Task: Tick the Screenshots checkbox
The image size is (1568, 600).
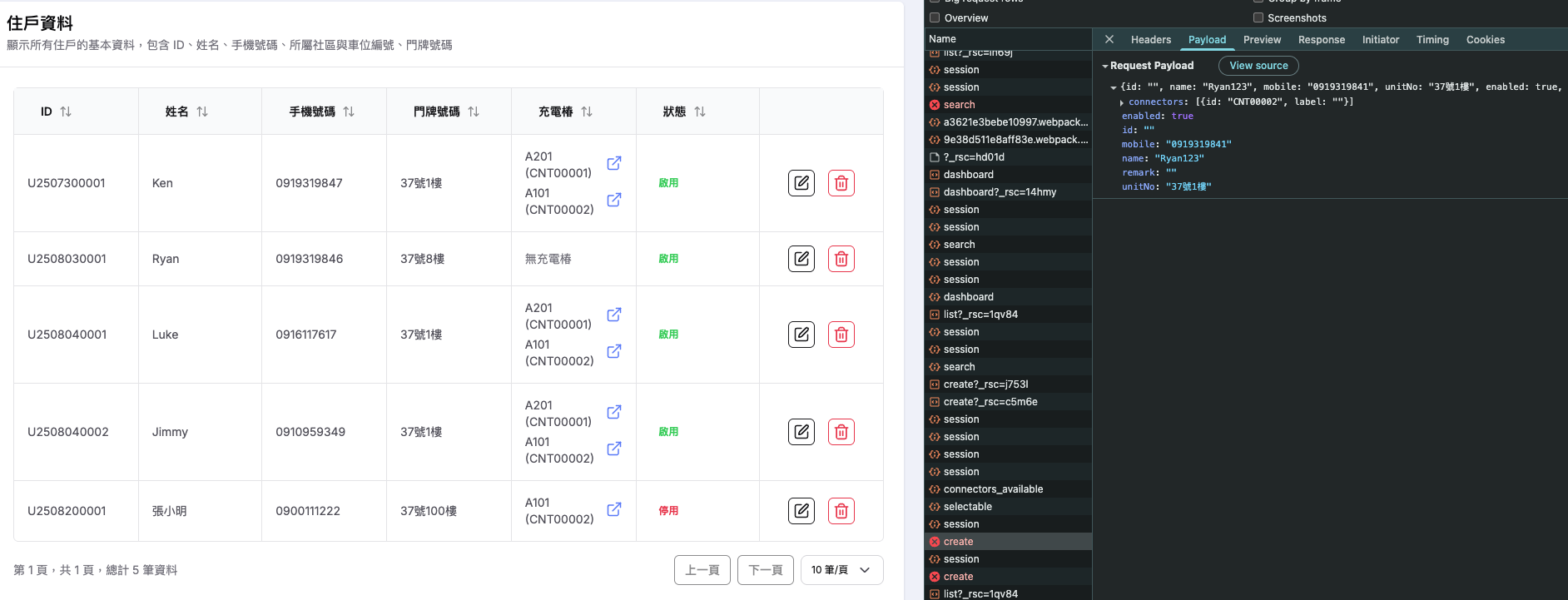Action: pyautogui.click(x=1258, y=17)
